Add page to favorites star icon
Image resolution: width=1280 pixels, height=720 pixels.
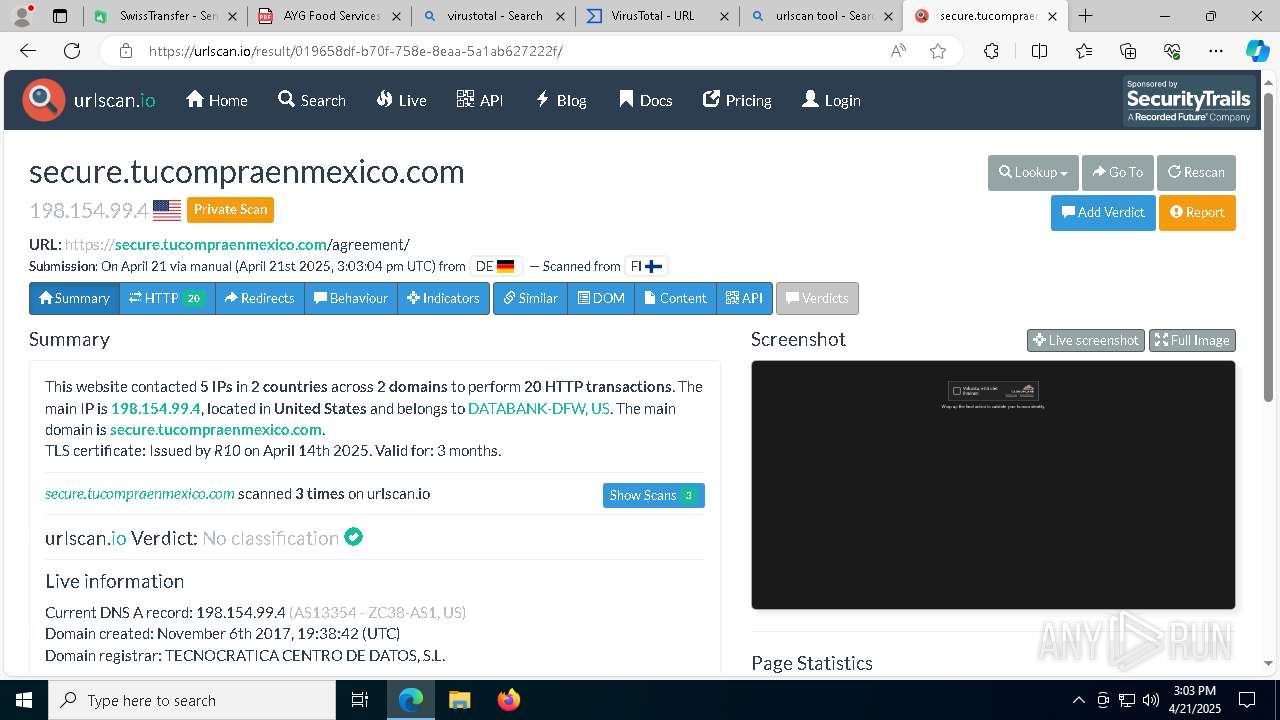(x=938, y=51)
